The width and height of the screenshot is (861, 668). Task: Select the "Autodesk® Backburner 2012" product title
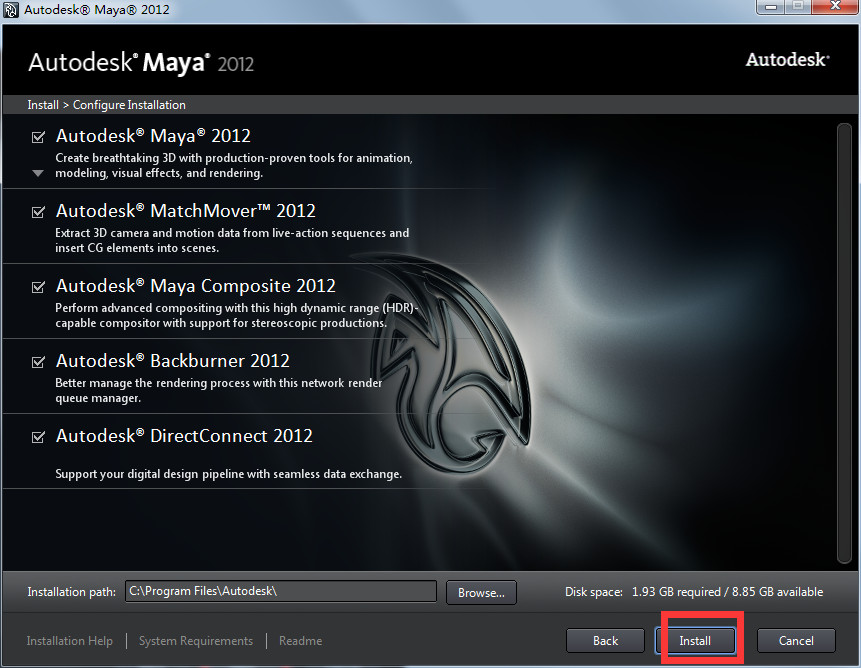pos(172,361)
